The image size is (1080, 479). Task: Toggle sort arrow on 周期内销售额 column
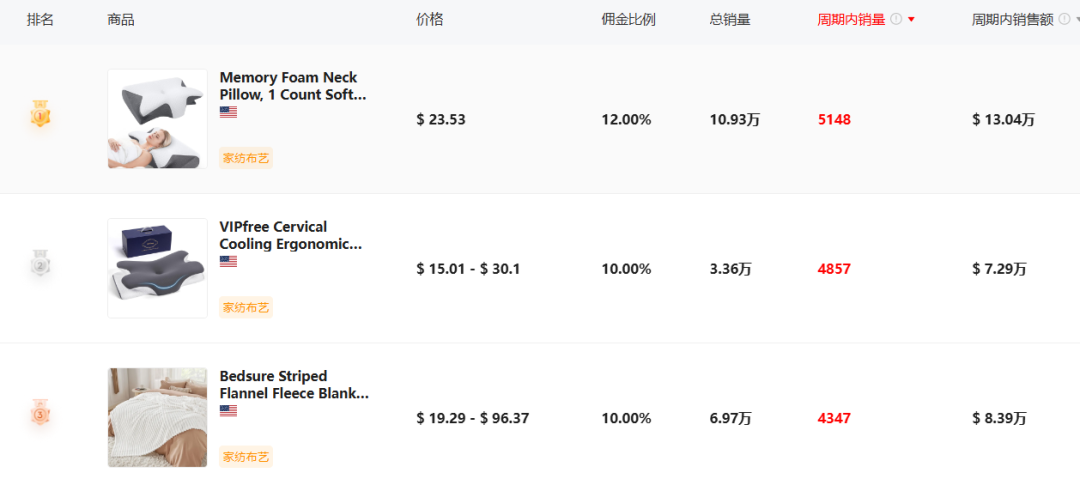(1077, 20)
